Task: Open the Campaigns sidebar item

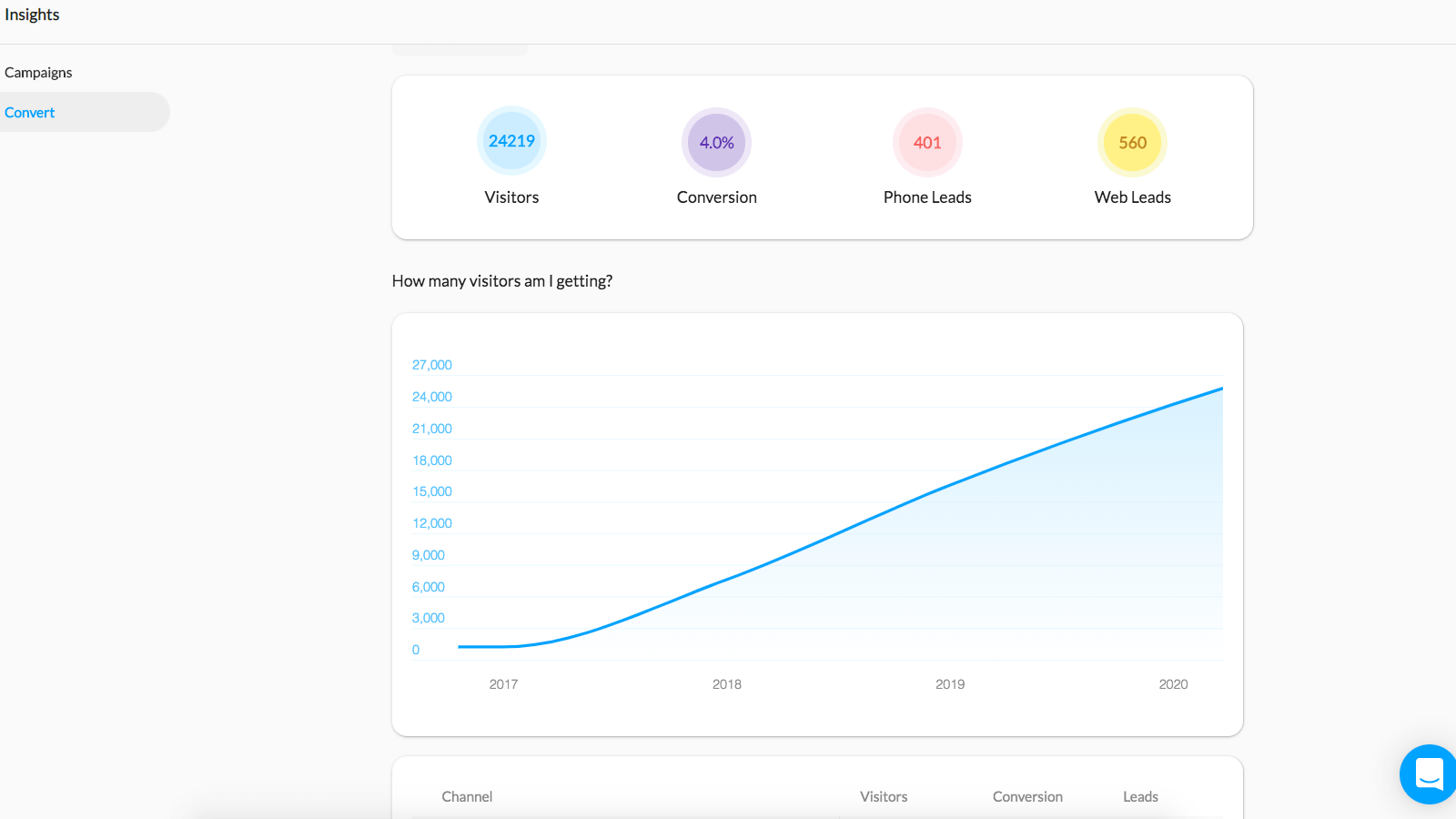Action: pyautogui.click(x=38, y=73)
